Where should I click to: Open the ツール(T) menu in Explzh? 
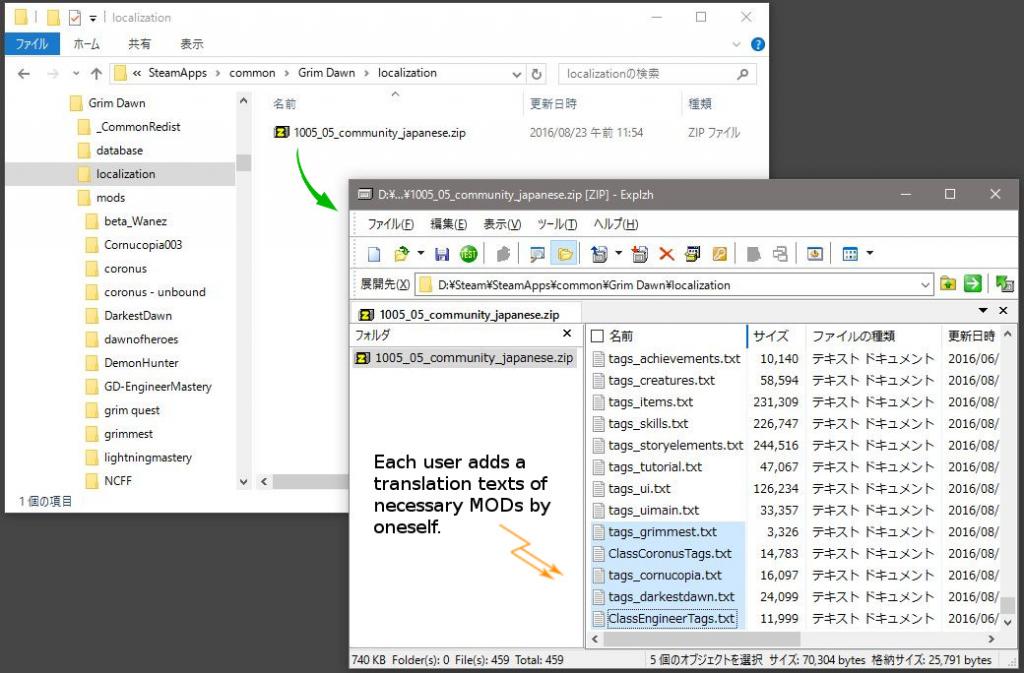click(x=557, y=224)
